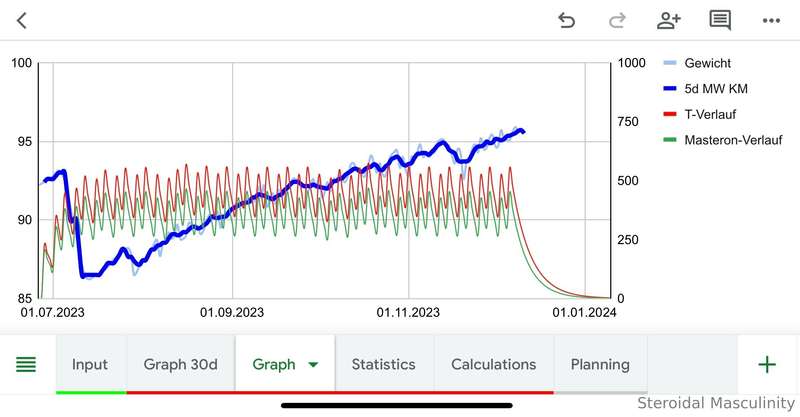Open the Calculations sheet tab
800x417 pixels.
494,364
